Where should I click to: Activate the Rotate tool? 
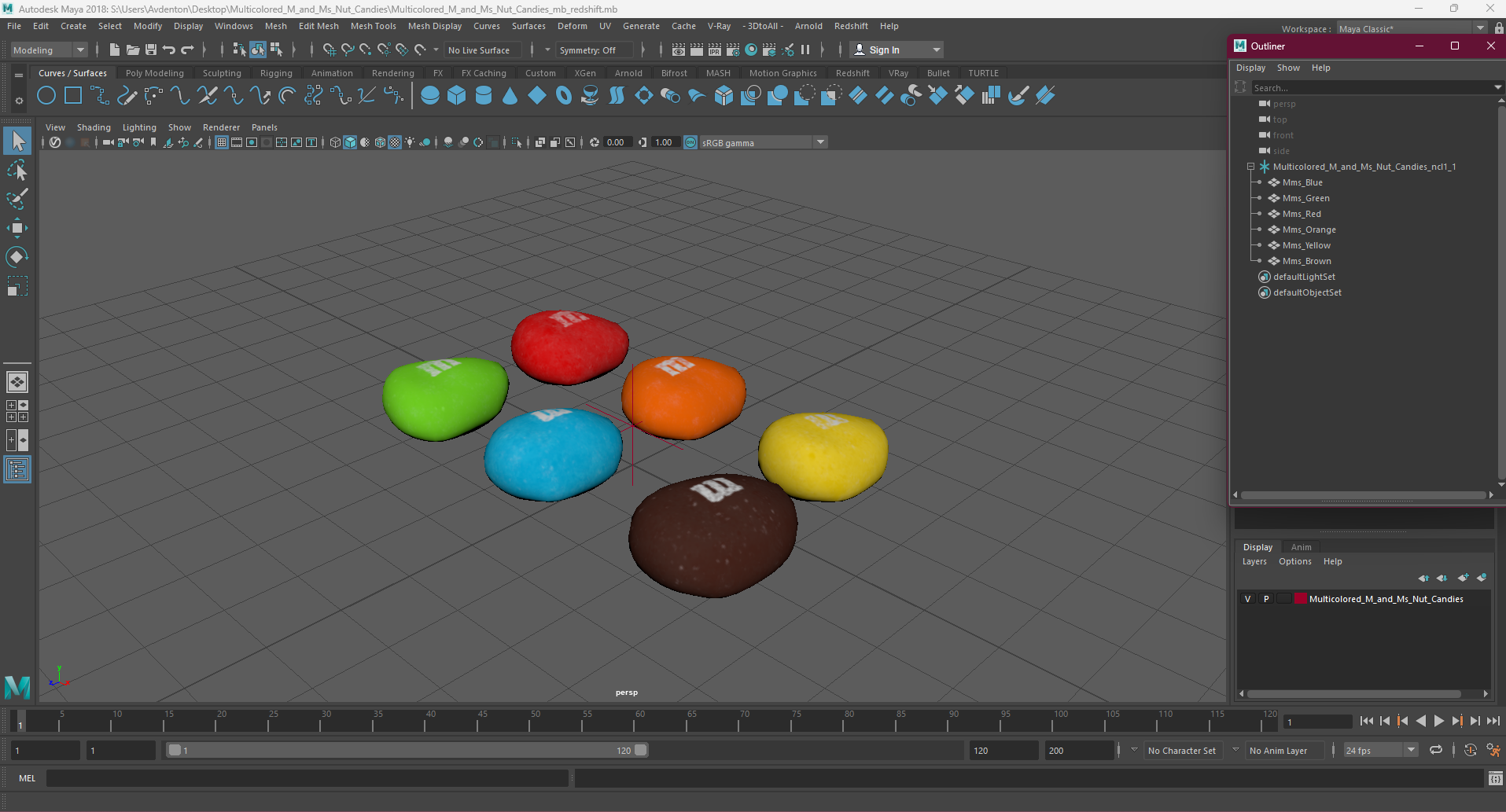[17, 257]
